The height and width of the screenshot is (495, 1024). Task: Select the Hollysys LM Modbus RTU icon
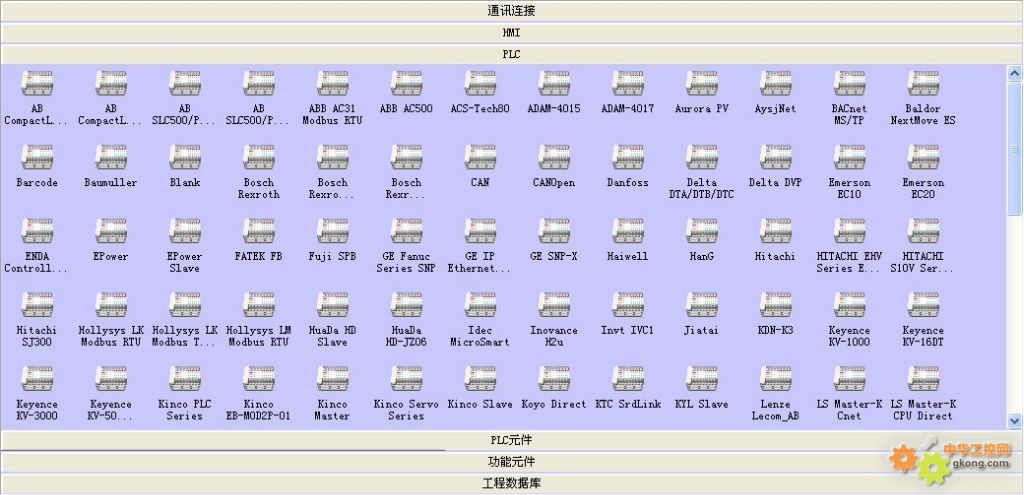click(259, 305)
